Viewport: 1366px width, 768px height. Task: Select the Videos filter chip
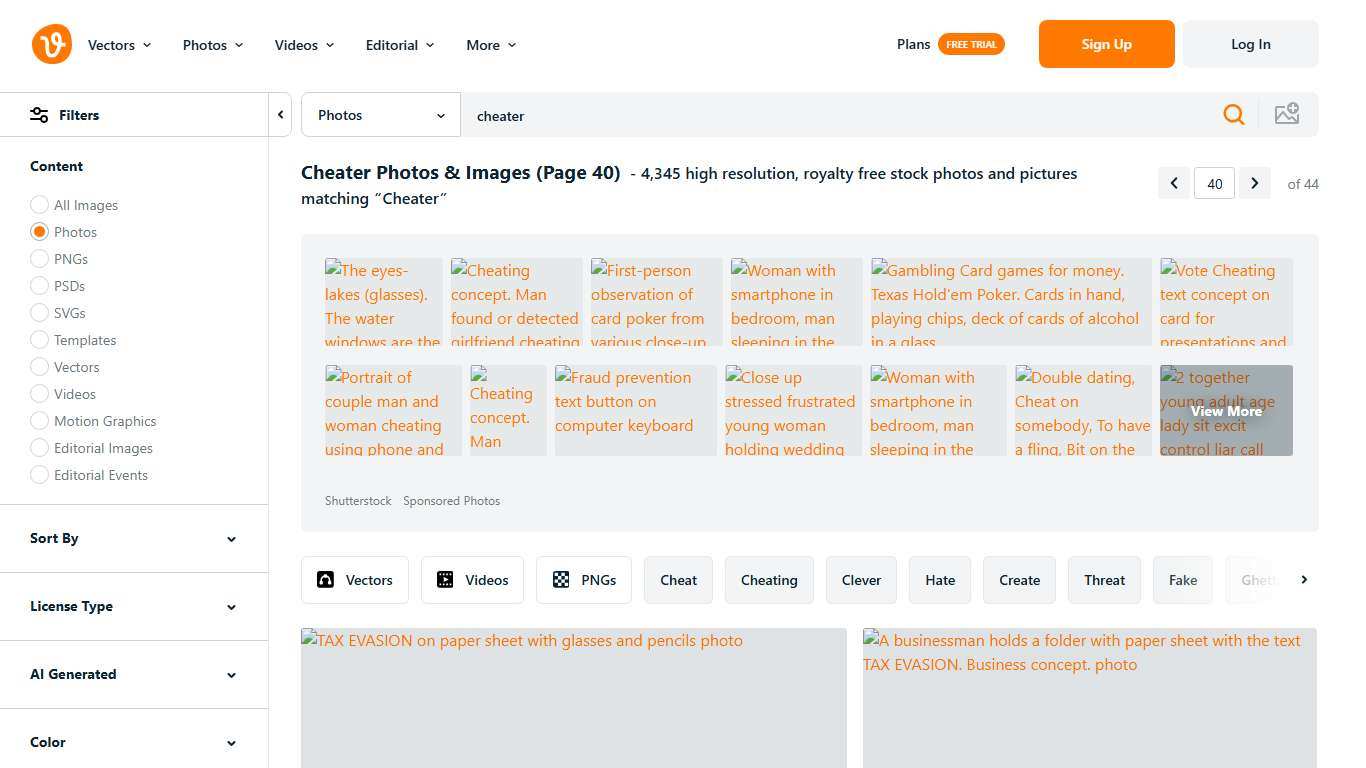tap(472, 580)
